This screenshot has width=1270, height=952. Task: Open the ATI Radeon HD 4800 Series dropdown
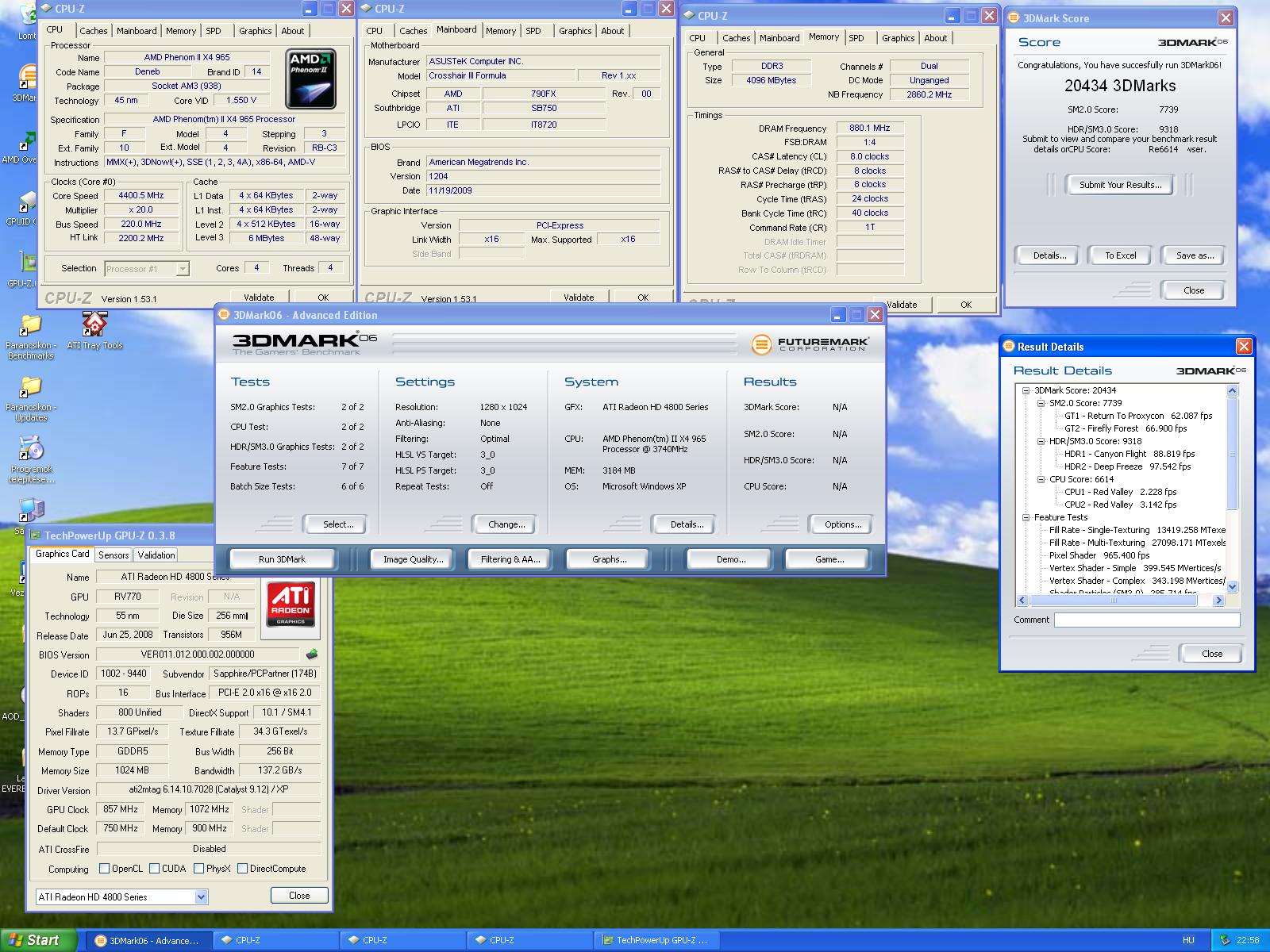tap(201, 896)
